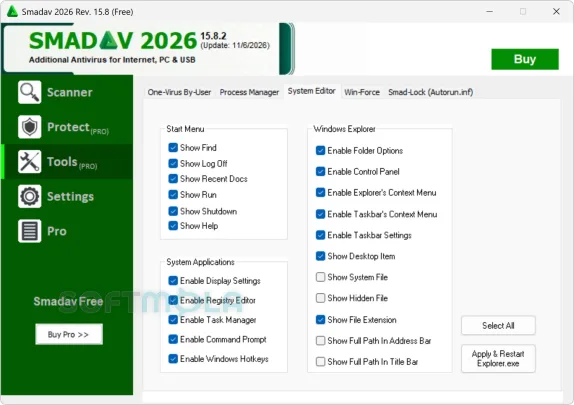
Task: Toggle Enable Explorer's Context Menu
Action: point(320,193)
